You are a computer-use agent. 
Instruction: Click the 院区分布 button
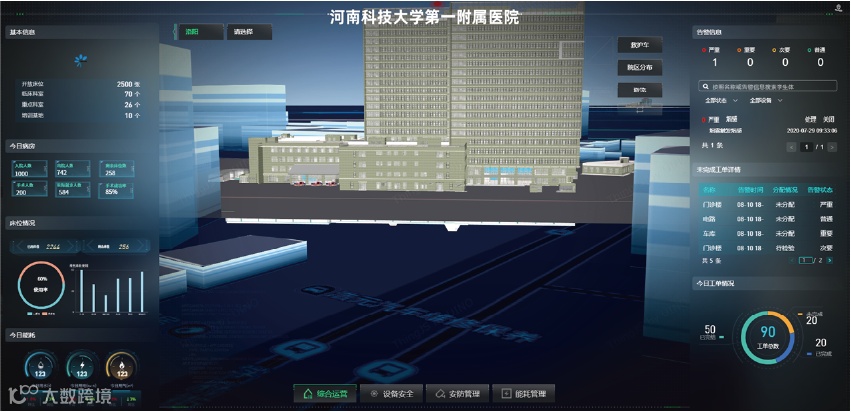(640, 68)
